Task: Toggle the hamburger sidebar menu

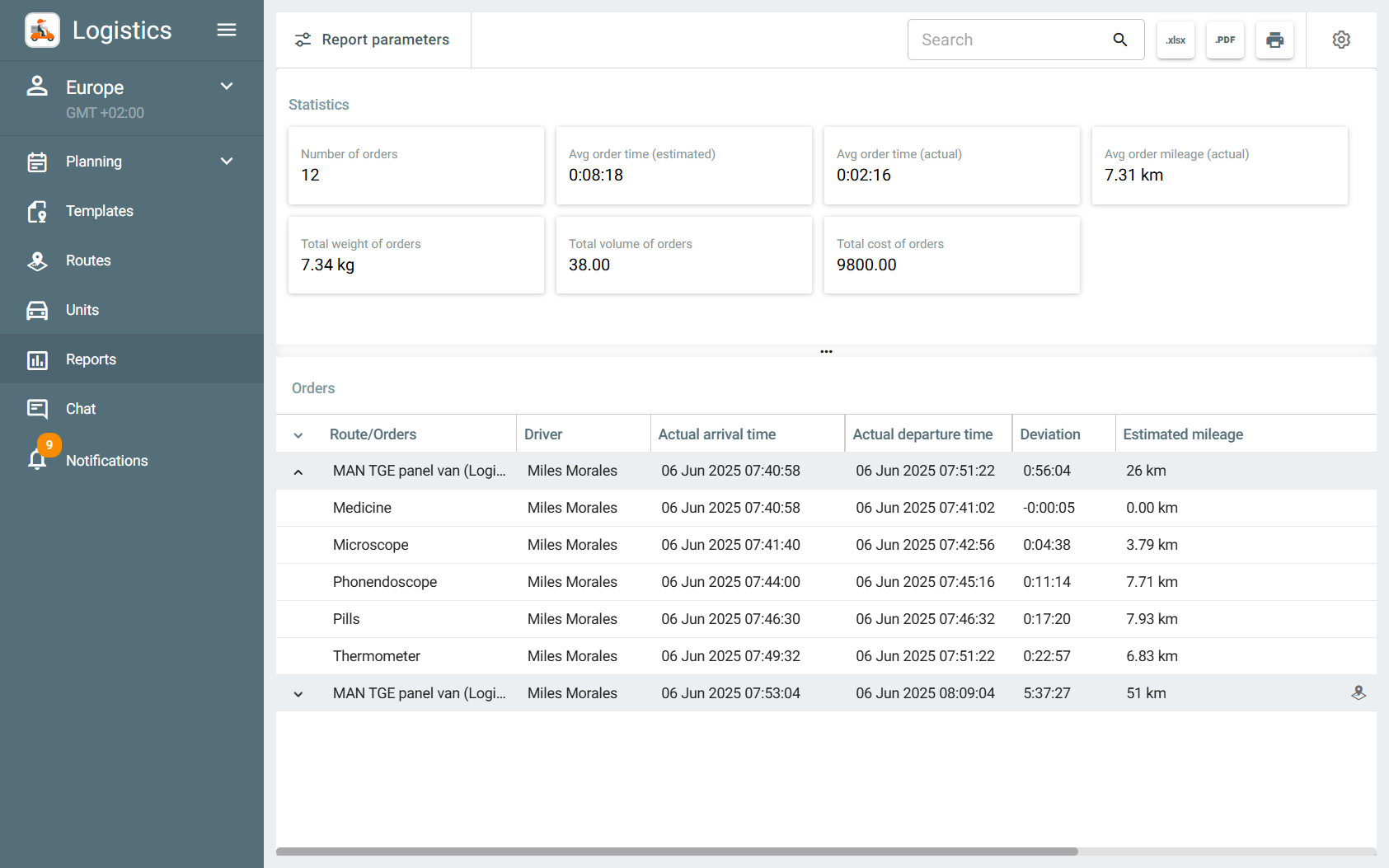Action: (x=227, y=30)
